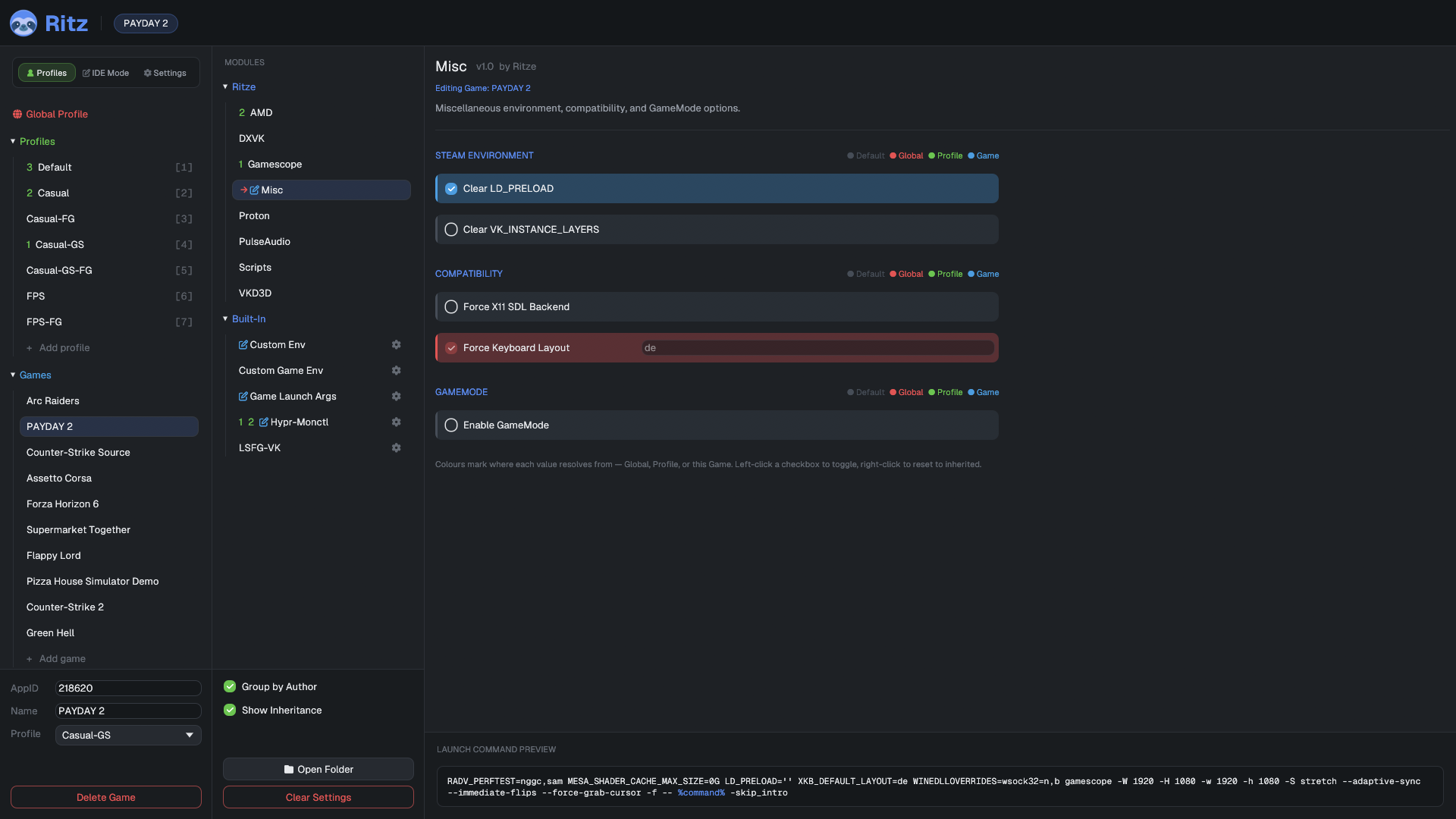
Task: Click the keyboard layout value field
Action: tap(817, 348)
